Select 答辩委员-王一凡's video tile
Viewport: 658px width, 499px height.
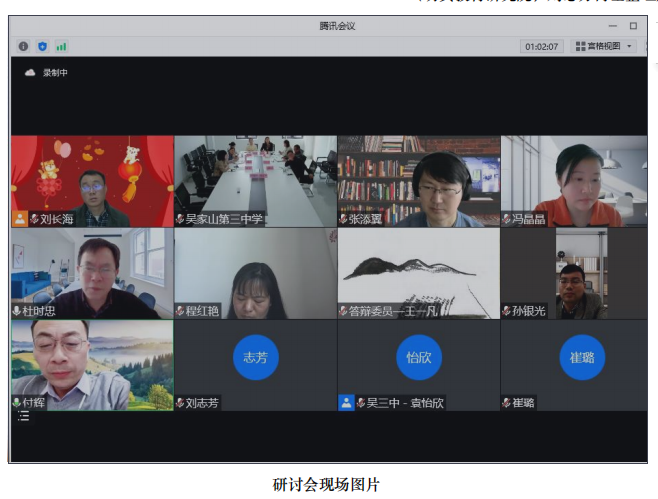tap(418, 268)
